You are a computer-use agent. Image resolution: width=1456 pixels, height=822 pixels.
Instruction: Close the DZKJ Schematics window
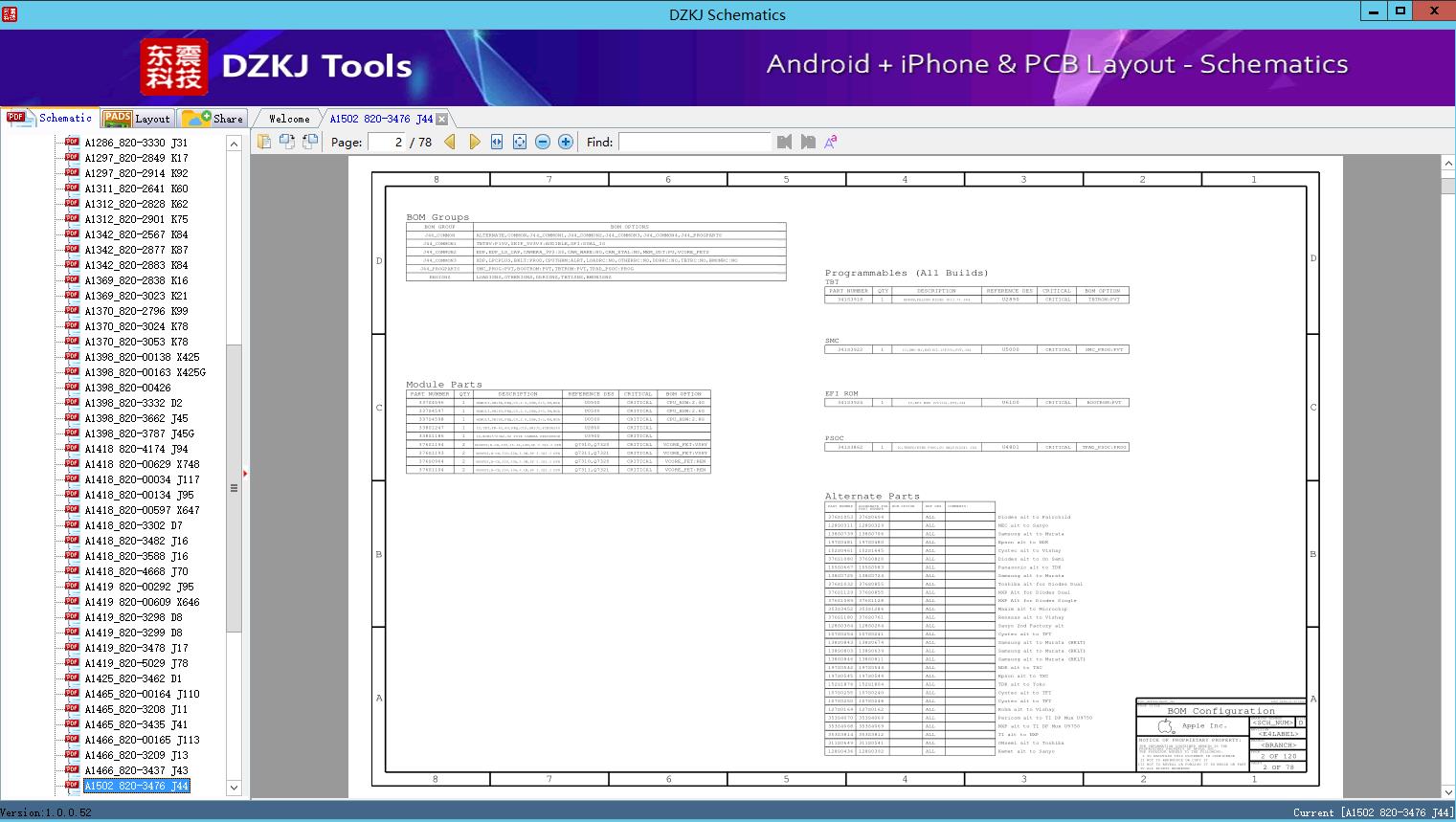click(1435, 11)
